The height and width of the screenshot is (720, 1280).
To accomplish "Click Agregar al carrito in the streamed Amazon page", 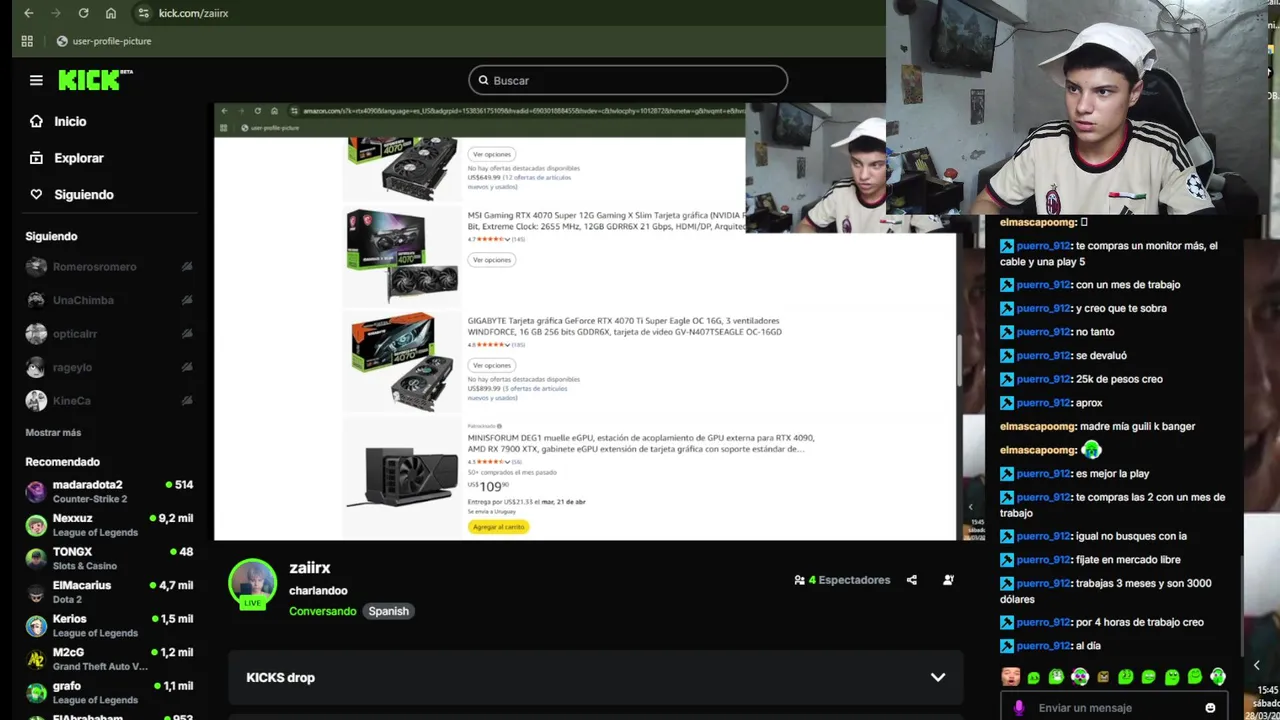I will (498, 527).
